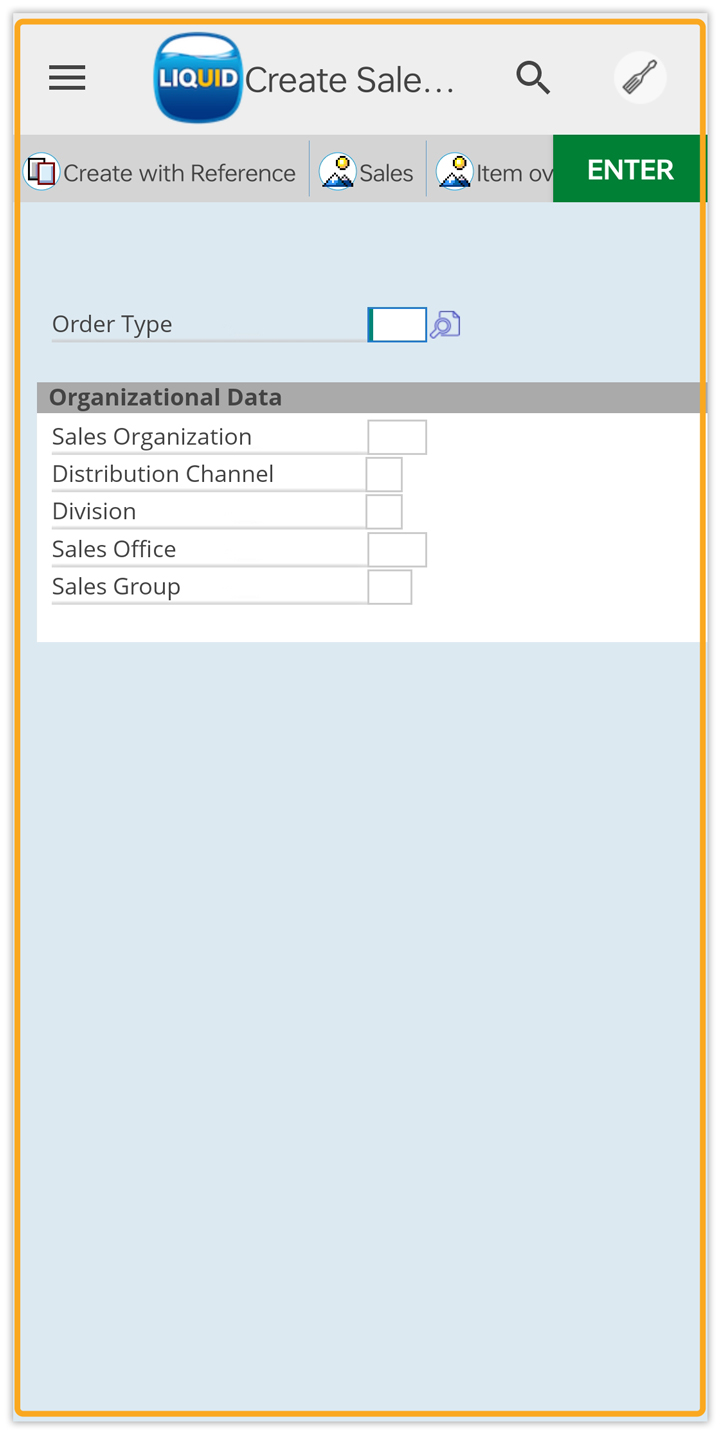Focus the Division input box
The width and height of the screenshot is (720, 1434).
pos(384,511)
